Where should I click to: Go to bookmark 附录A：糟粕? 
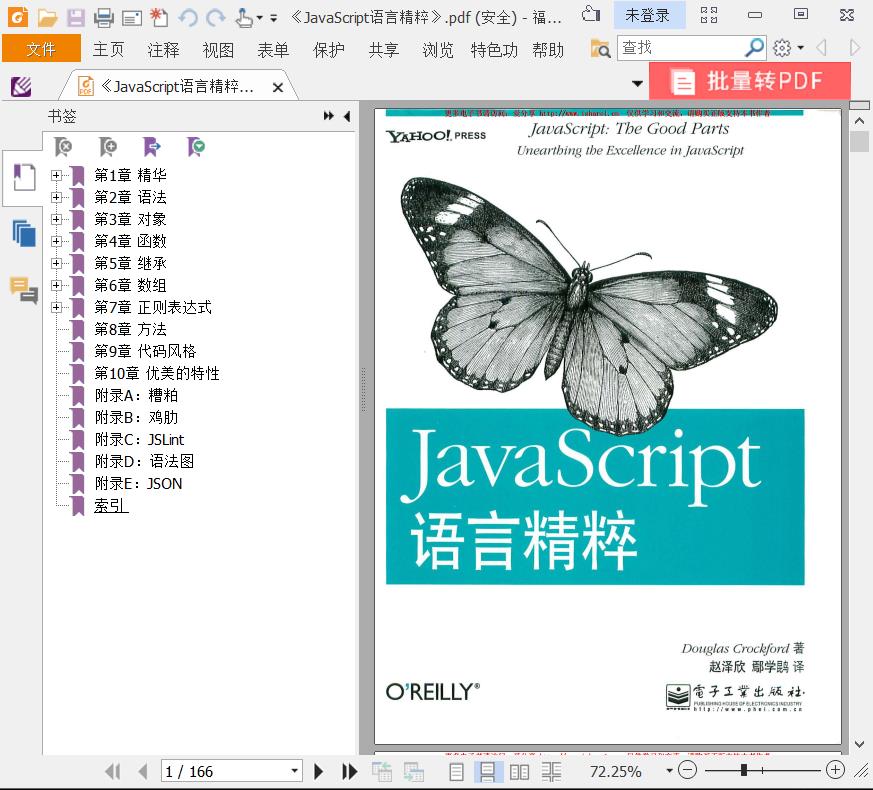click(x=136, y=395)
